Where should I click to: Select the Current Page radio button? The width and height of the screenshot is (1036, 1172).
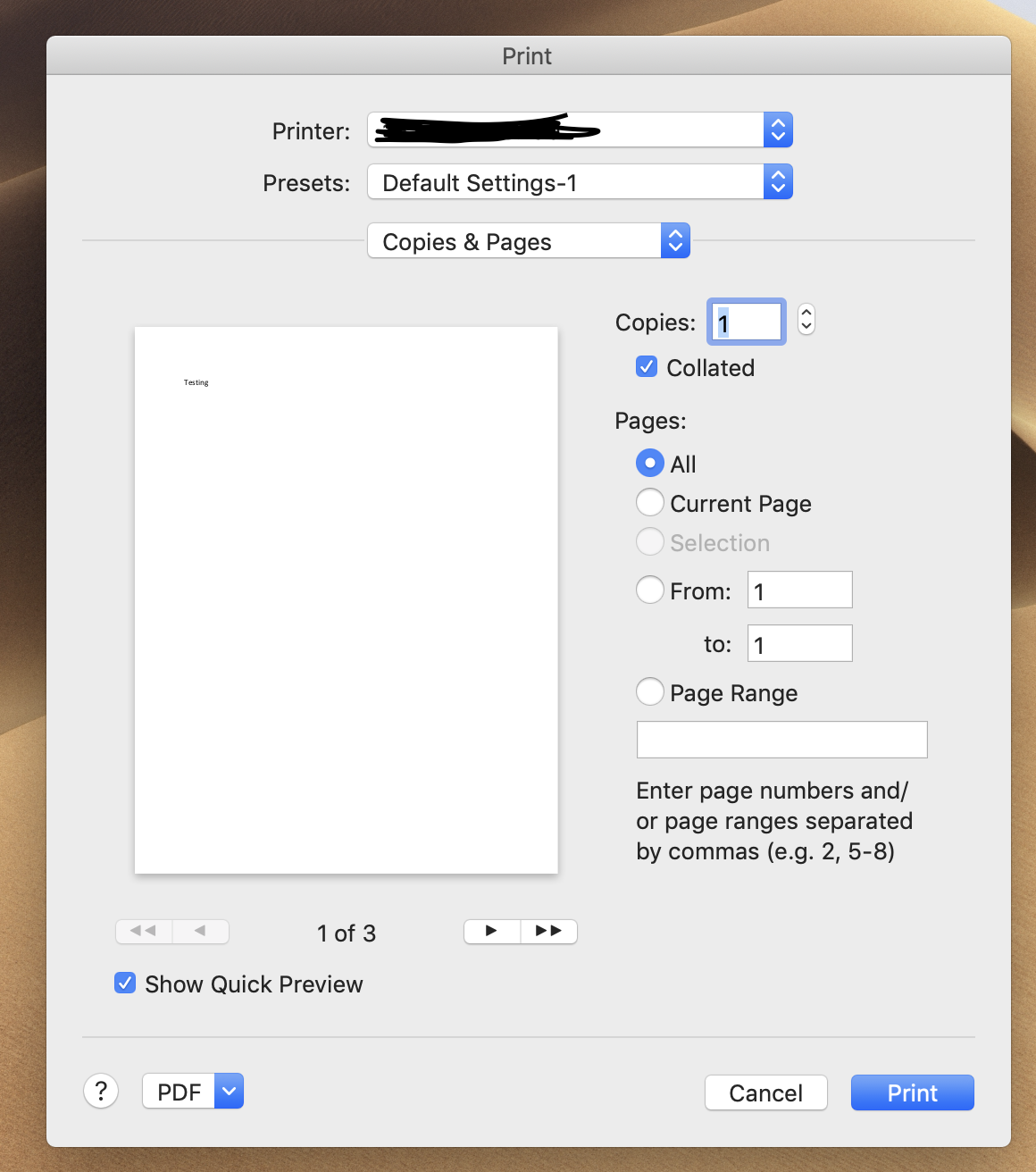[649, 502]
